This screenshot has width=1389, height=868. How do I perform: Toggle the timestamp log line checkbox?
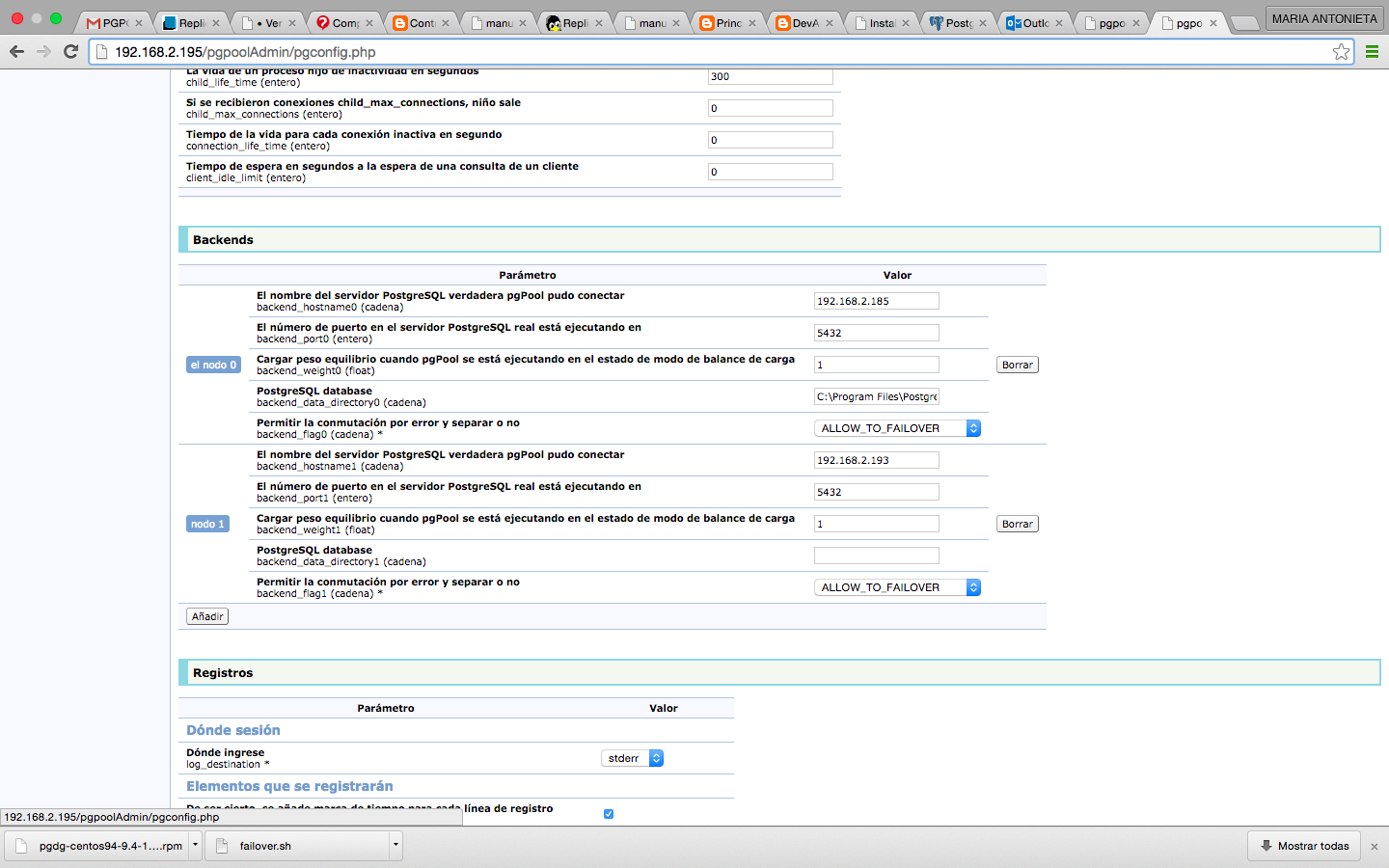pos(609,814)
